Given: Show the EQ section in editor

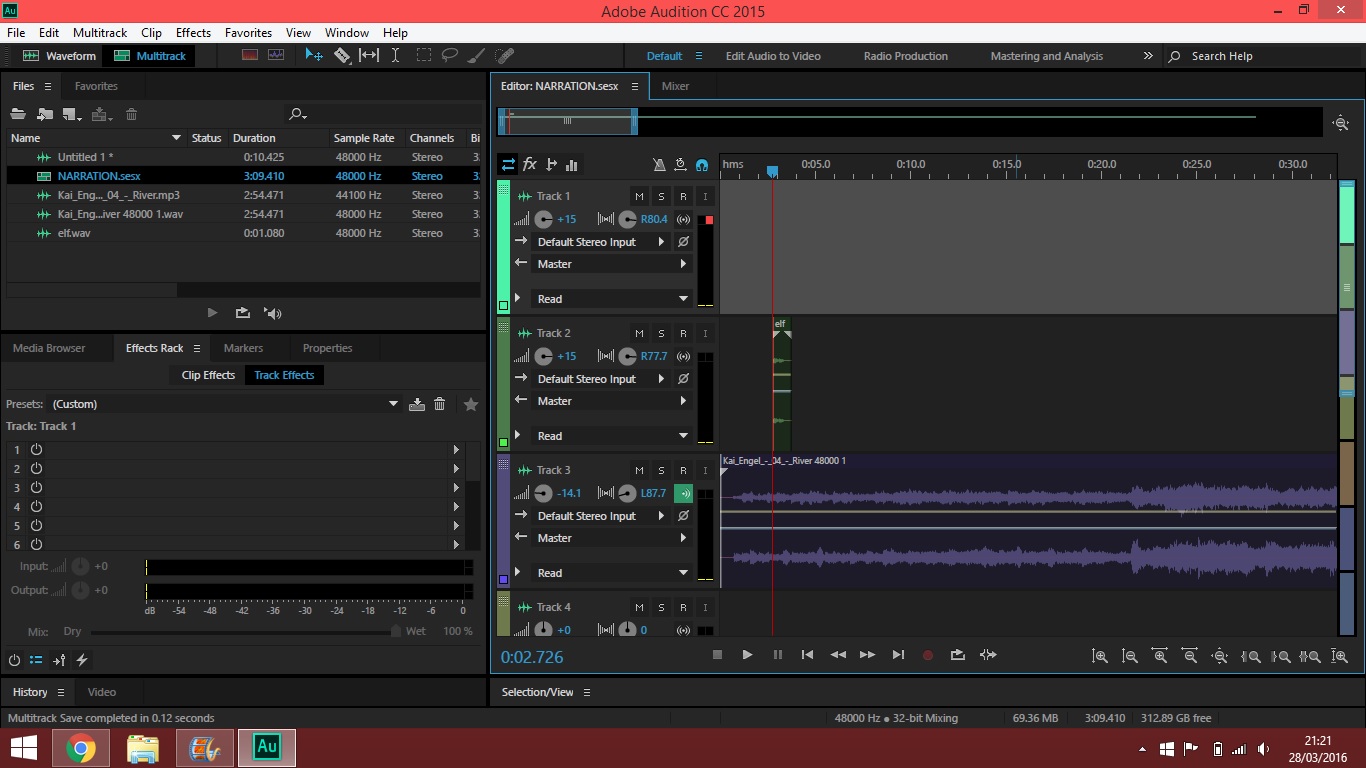Looking at the screenshot, I should point(572,164).
